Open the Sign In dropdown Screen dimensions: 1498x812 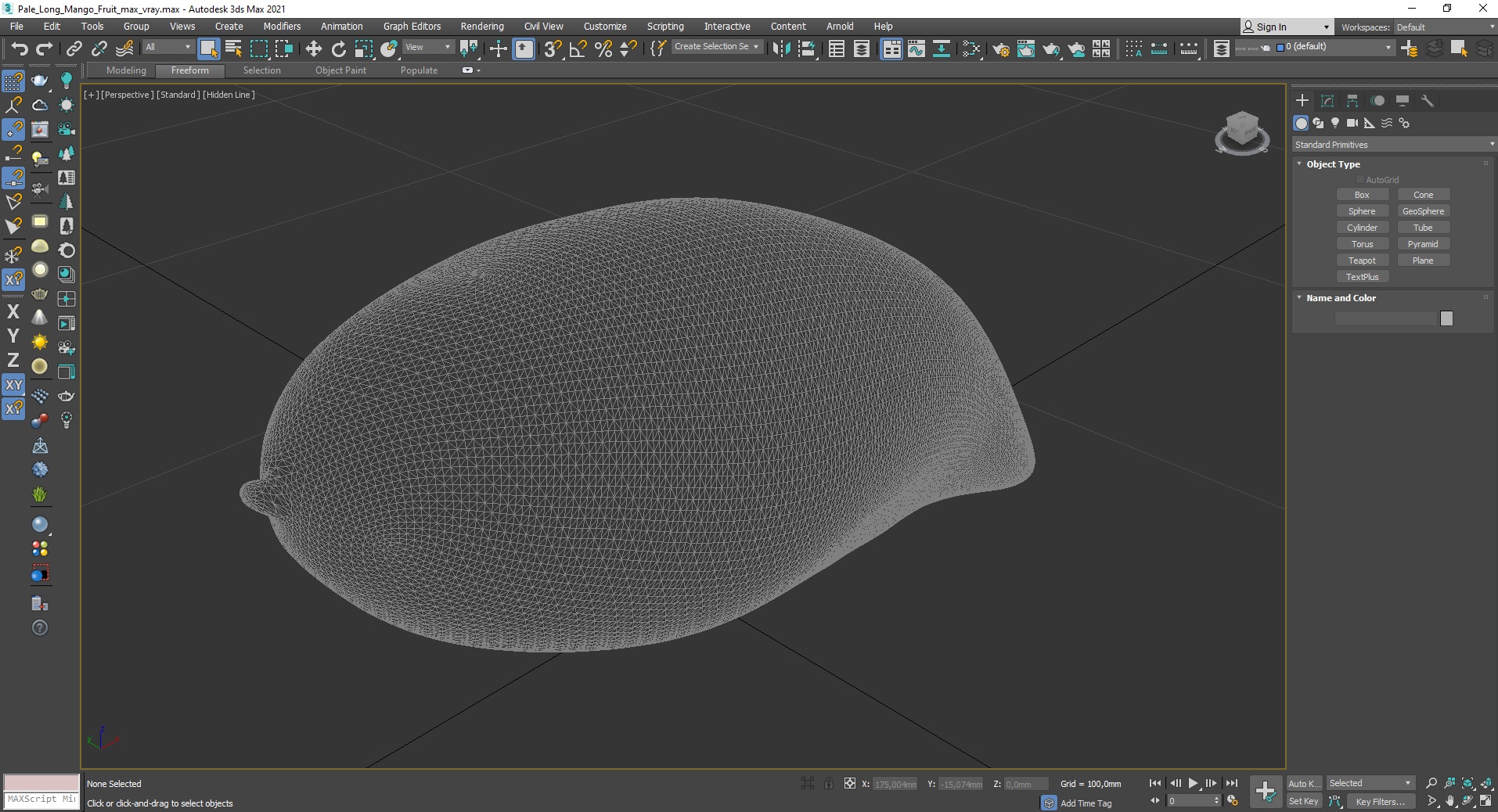tap(1287, 27)
